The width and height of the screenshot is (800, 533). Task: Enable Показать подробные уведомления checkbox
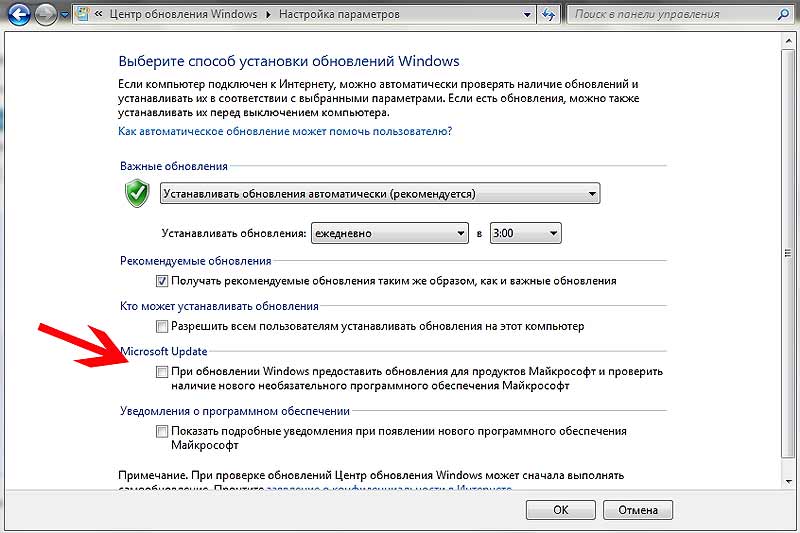(162, 432)
